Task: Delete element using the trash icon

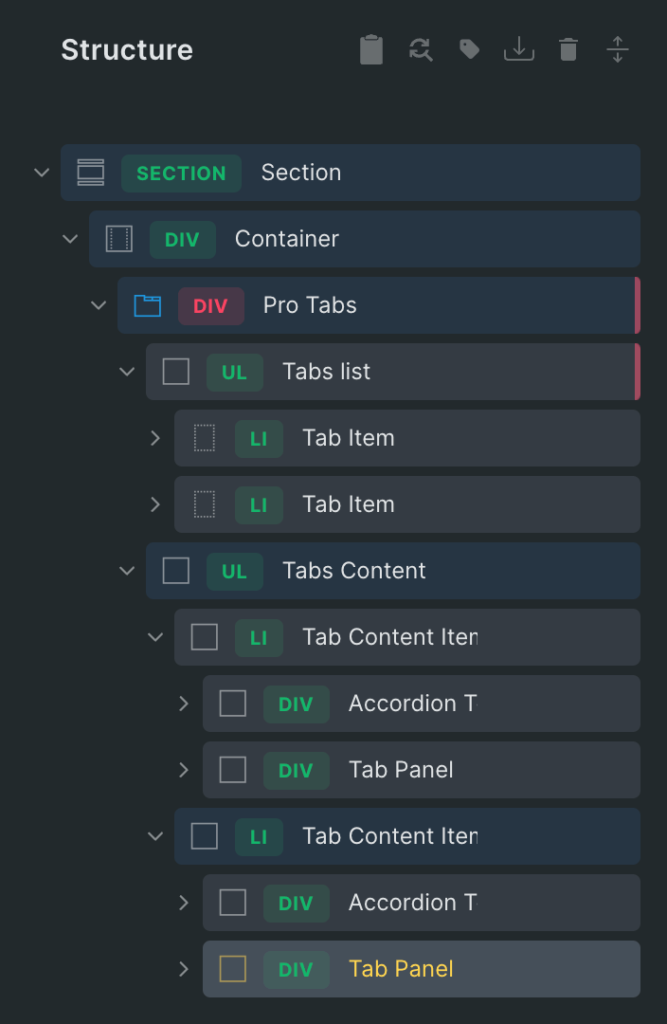Action: click(568, 50)
